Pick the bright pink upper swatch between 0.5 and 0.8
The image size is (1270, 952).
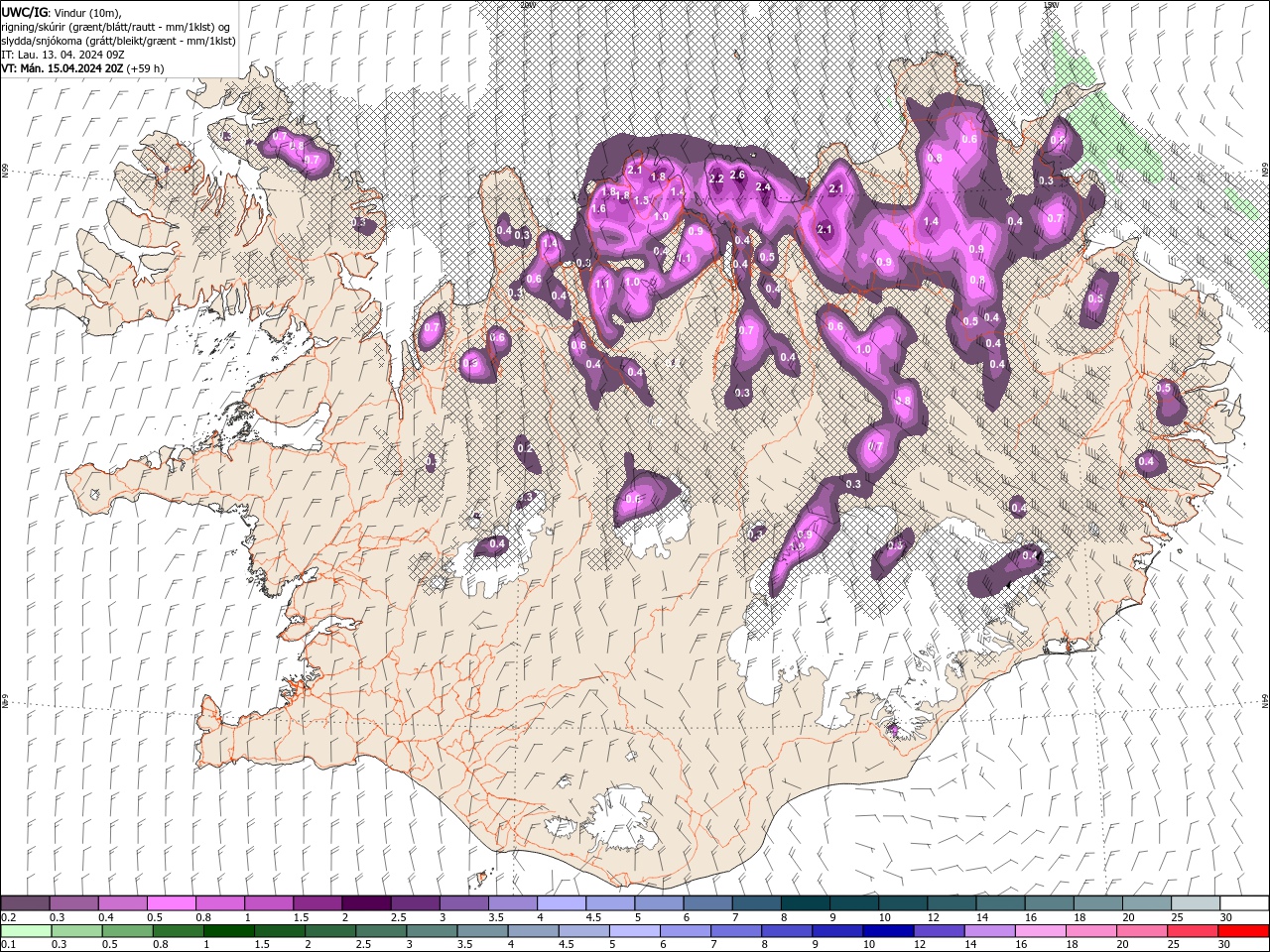tap(171, 903)
